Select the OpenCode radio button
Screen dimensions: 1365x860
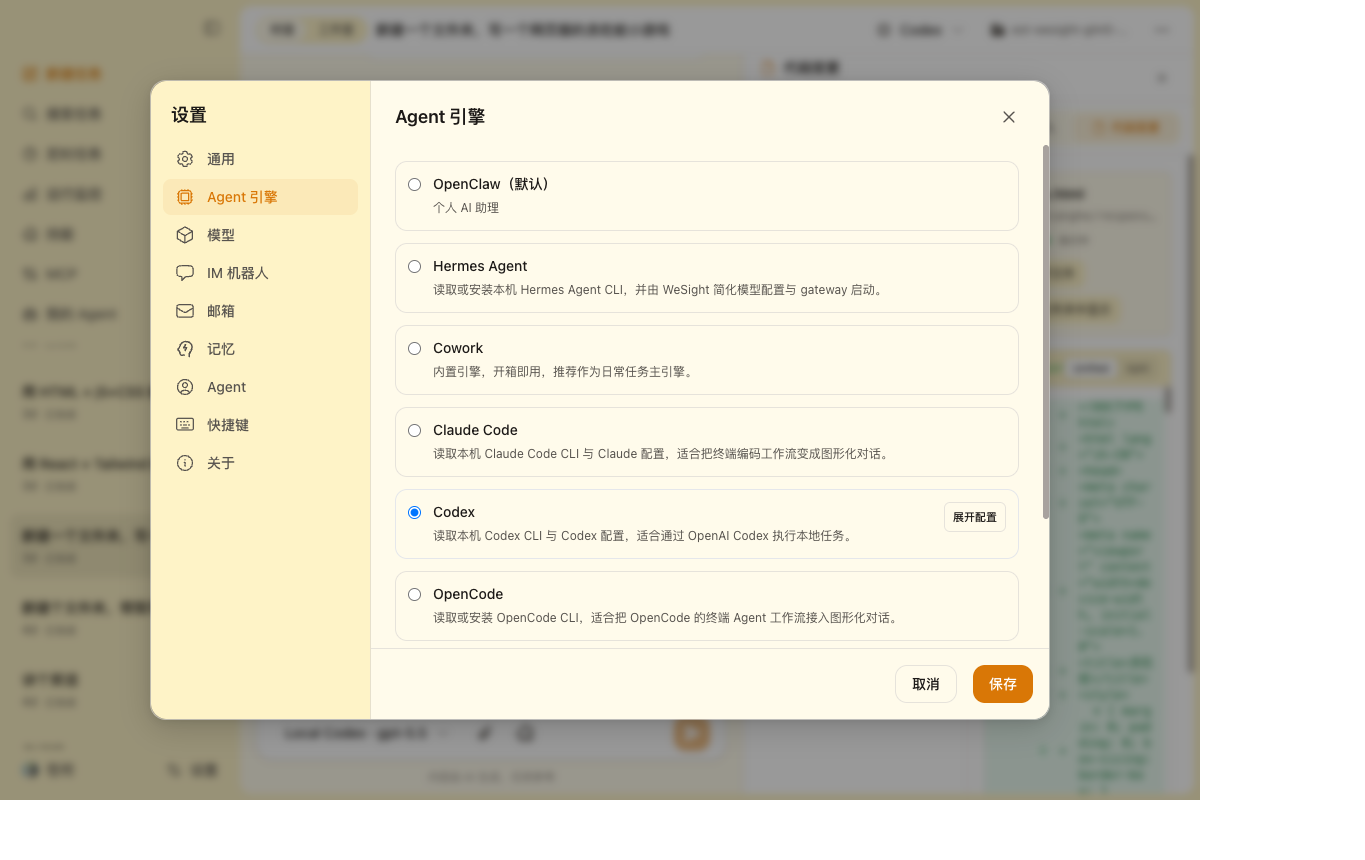coord(414,594)
